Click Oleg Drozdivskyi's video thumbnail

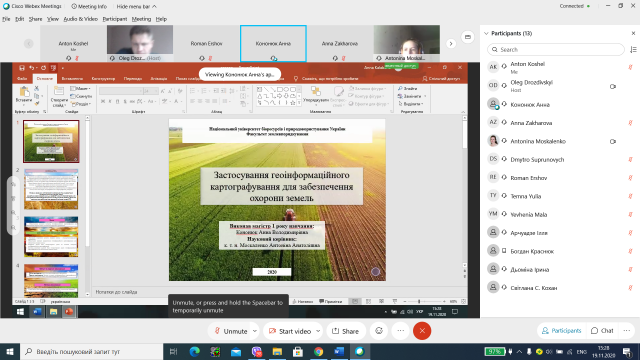pyautogui.click(x=140, y=43)
